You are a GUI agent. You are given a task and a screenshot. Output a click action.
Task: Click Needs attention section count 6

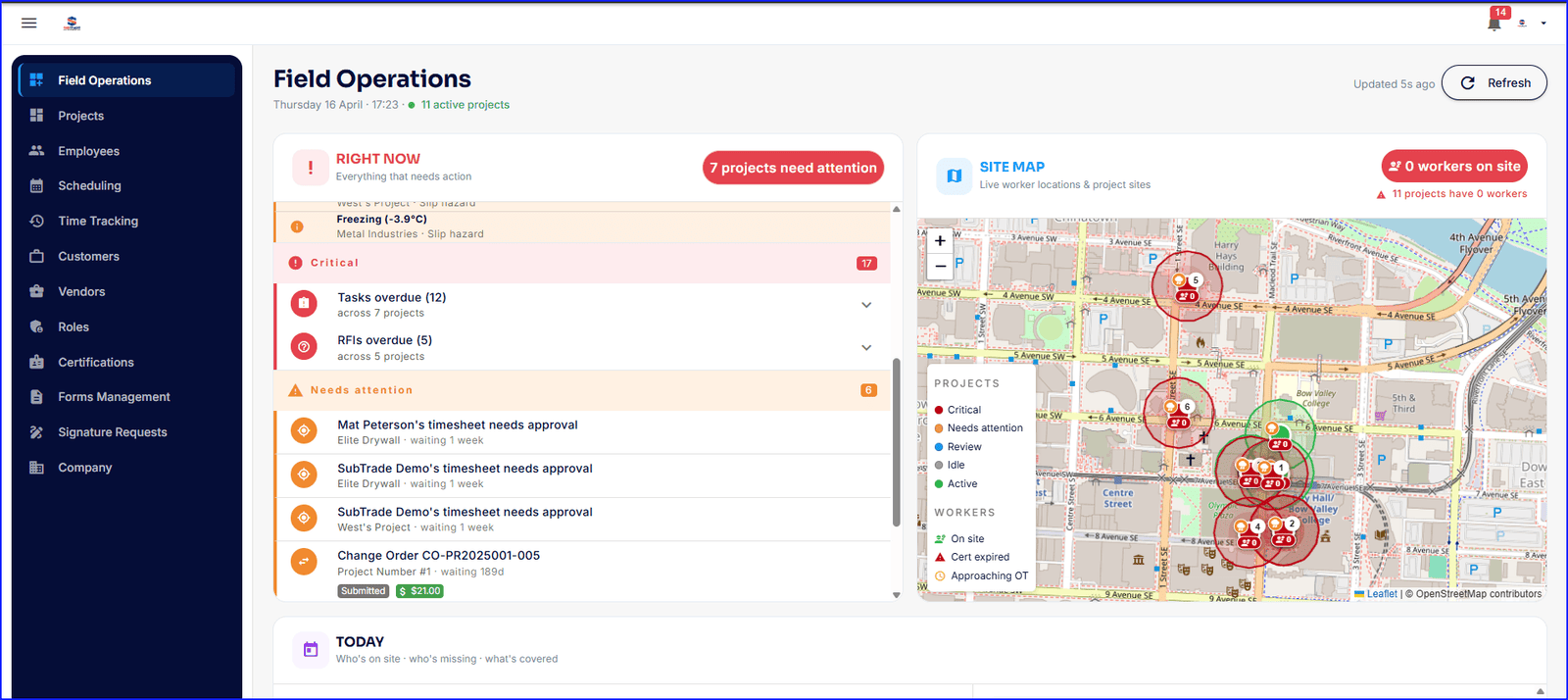[x=868, y=390]
